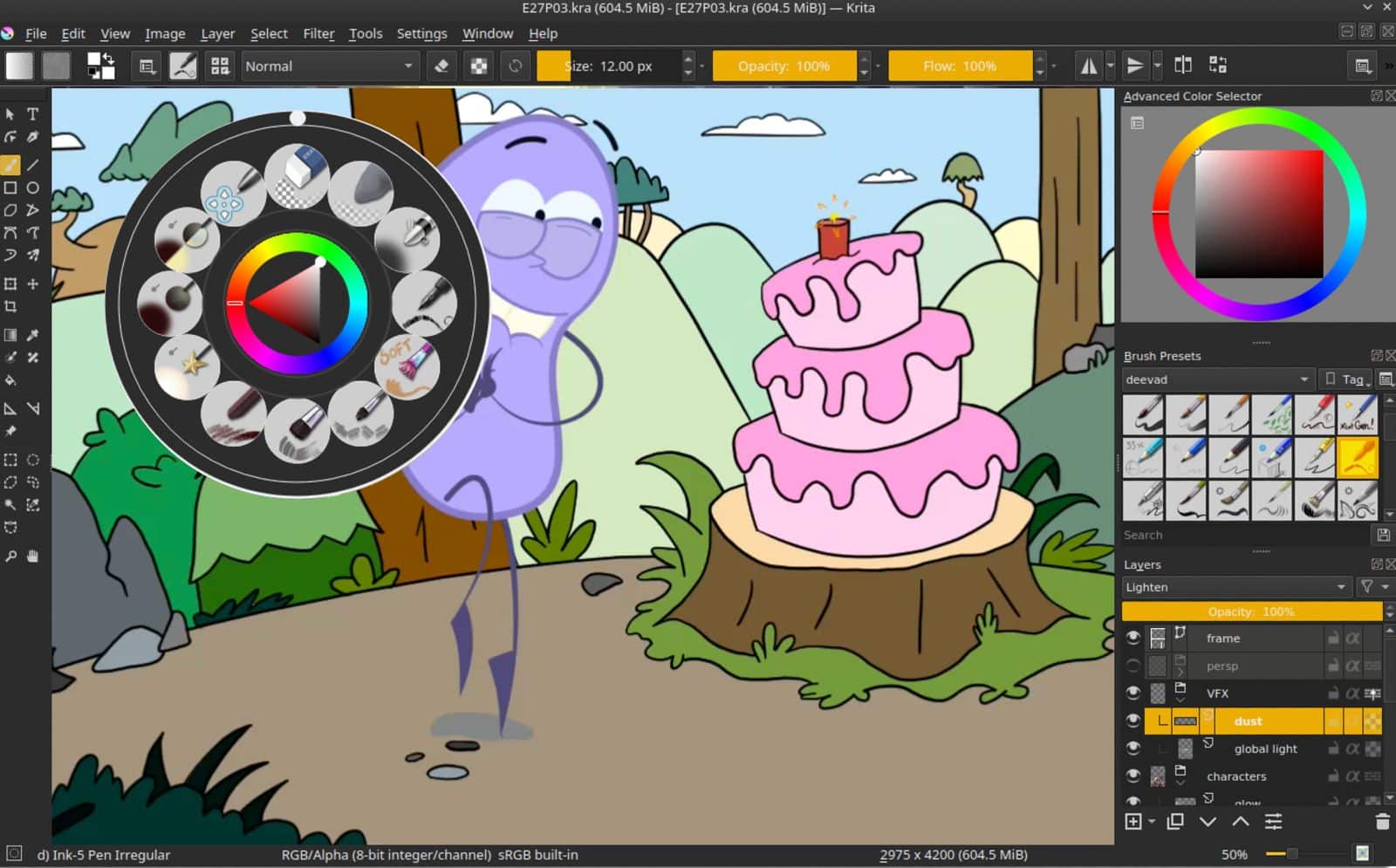Increase brush size with stepper
The width and height of the screenshot is (1396, 868).
688,58
